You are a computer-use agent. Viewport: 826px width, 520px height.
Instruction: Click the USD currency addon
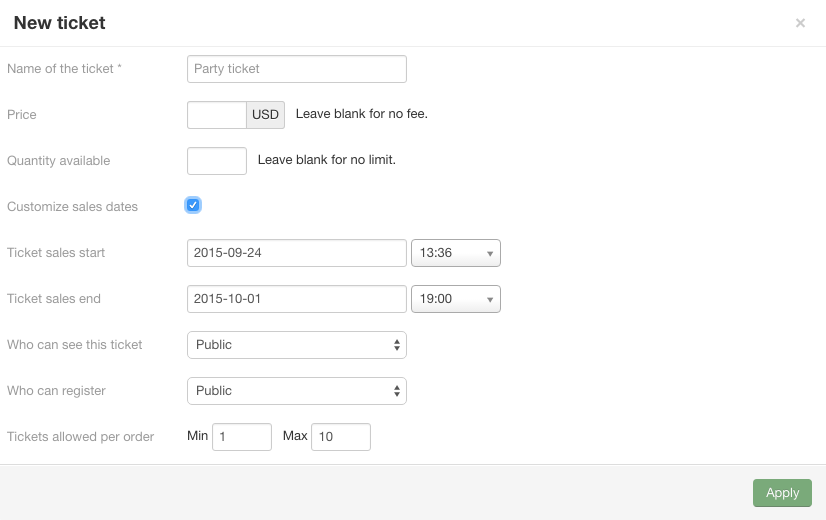click(x=266, y=115)
